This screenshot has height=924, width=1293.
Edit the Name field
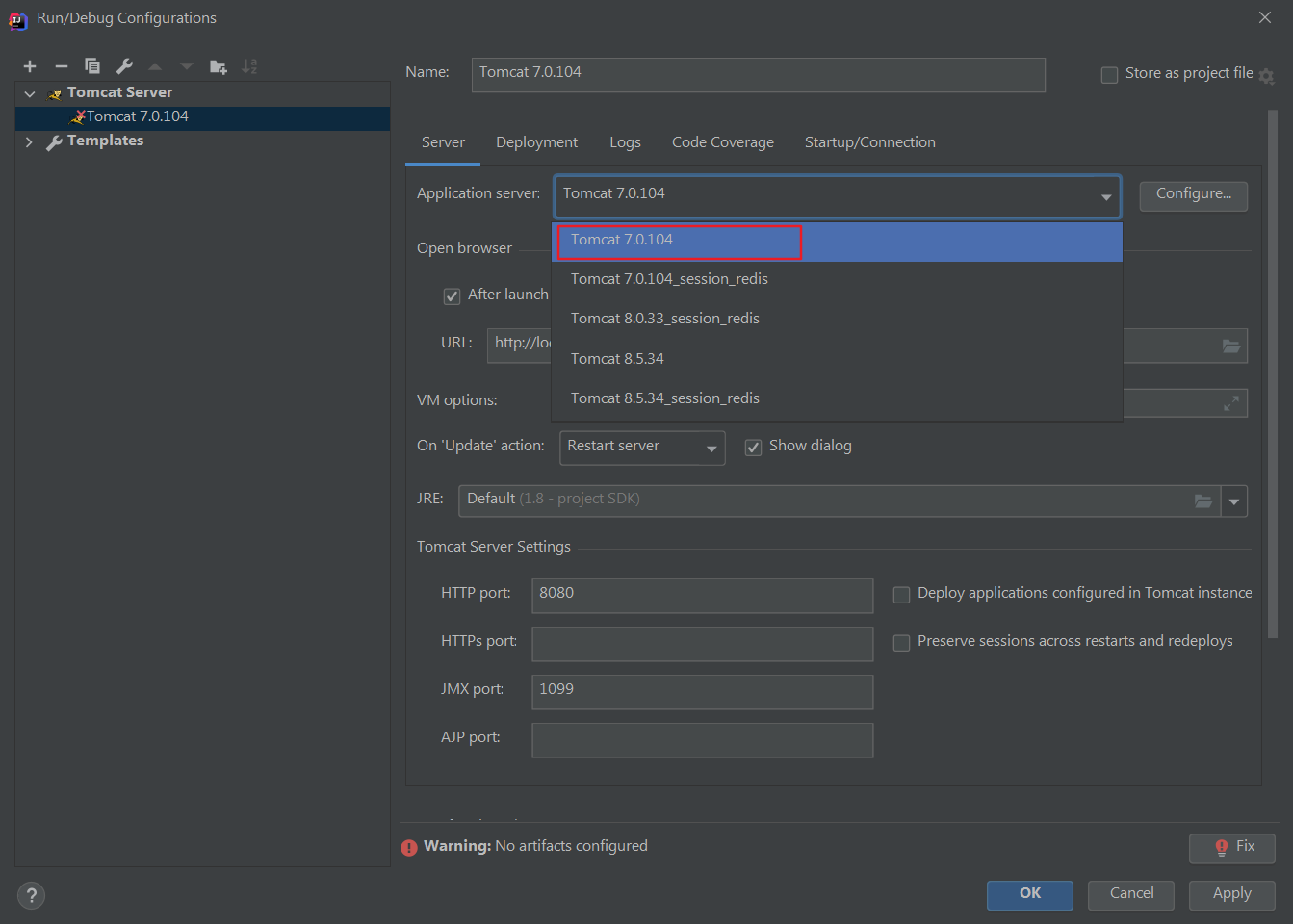click(759, 74)
